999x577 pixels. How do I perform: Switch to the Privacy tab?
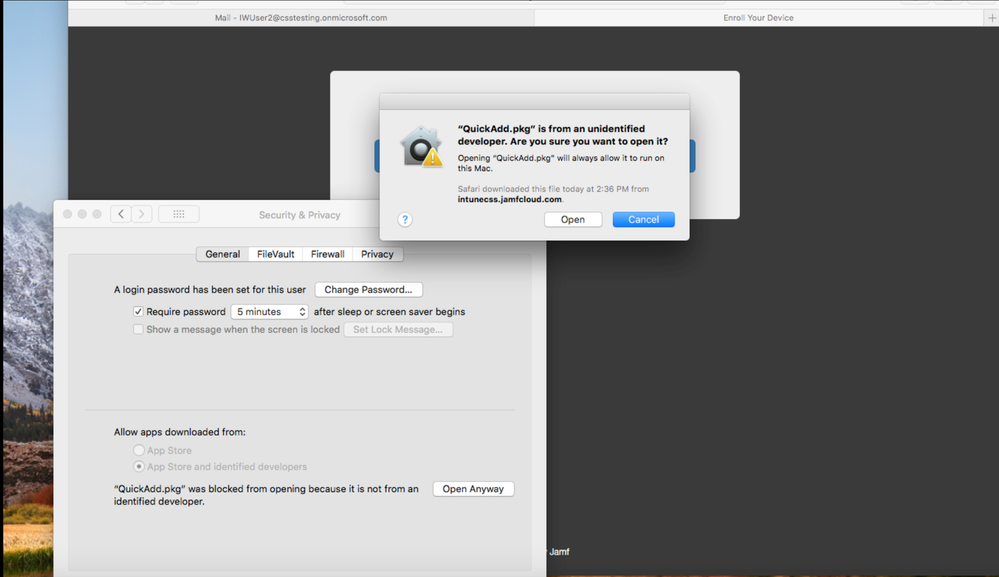point(377,254)
